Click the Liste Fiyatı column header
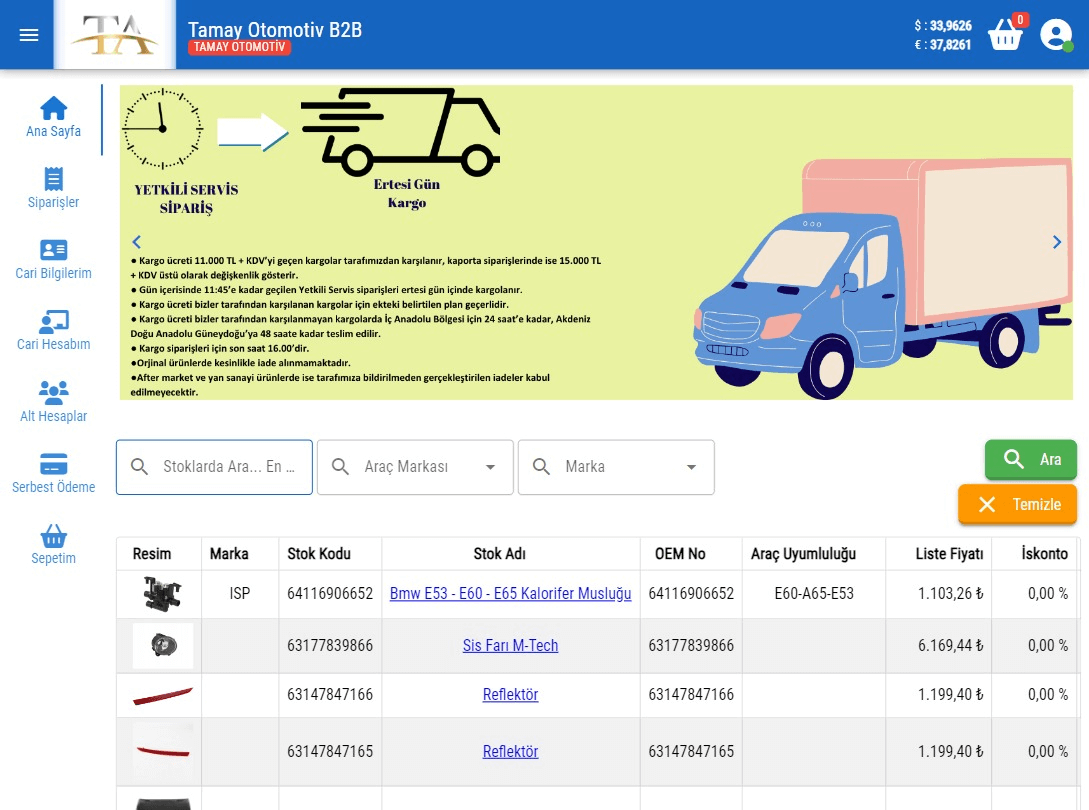1089x810 pixels. coord(949,554)
